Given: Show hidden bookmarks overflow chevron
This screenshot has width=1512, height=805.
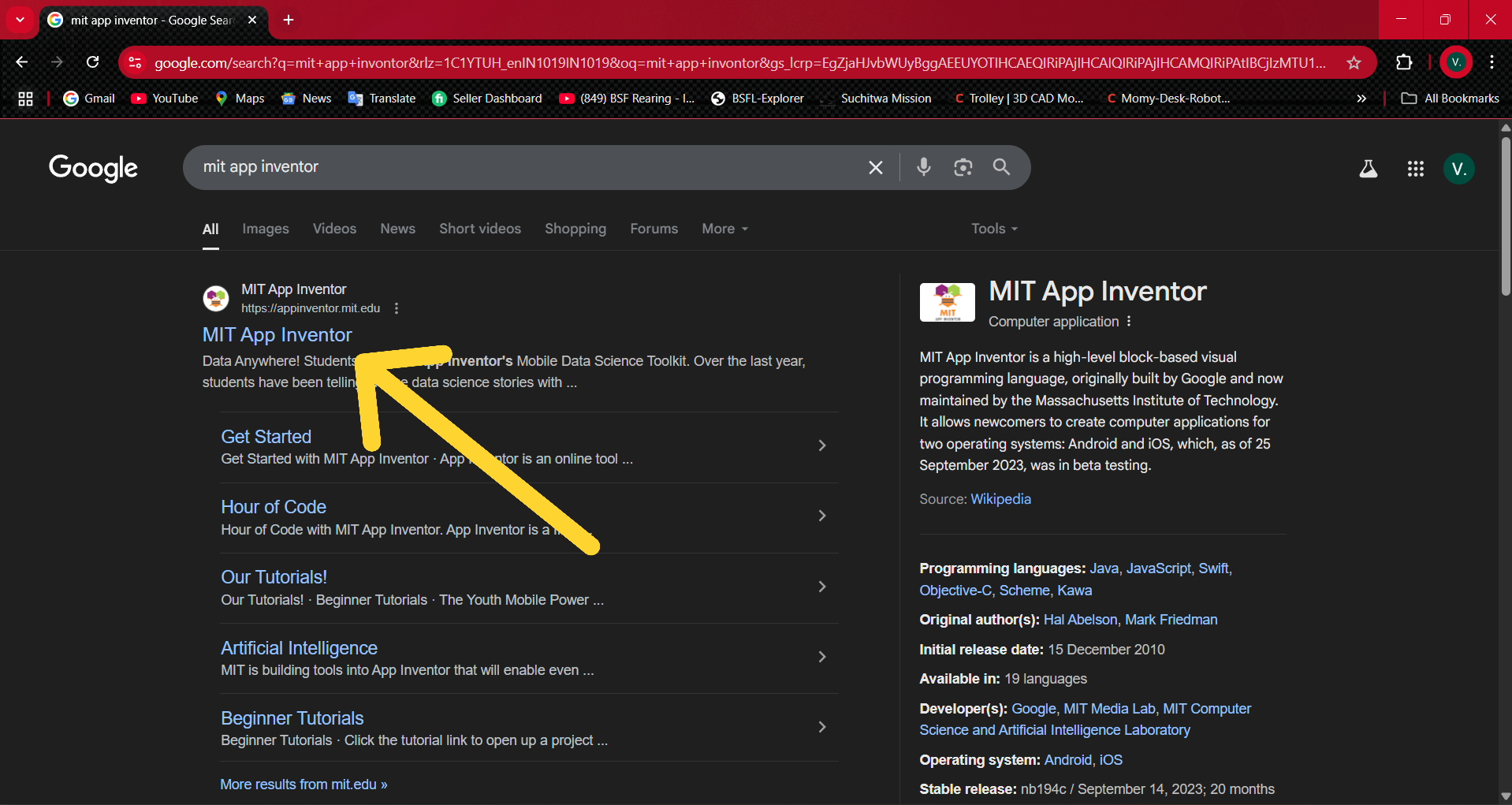Looking at the screenshot, I should [1361, 99].
